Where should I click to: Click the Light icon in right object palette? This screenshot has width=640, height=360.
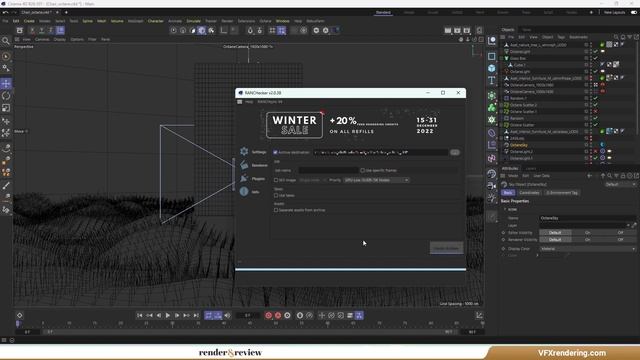[492, 198]
